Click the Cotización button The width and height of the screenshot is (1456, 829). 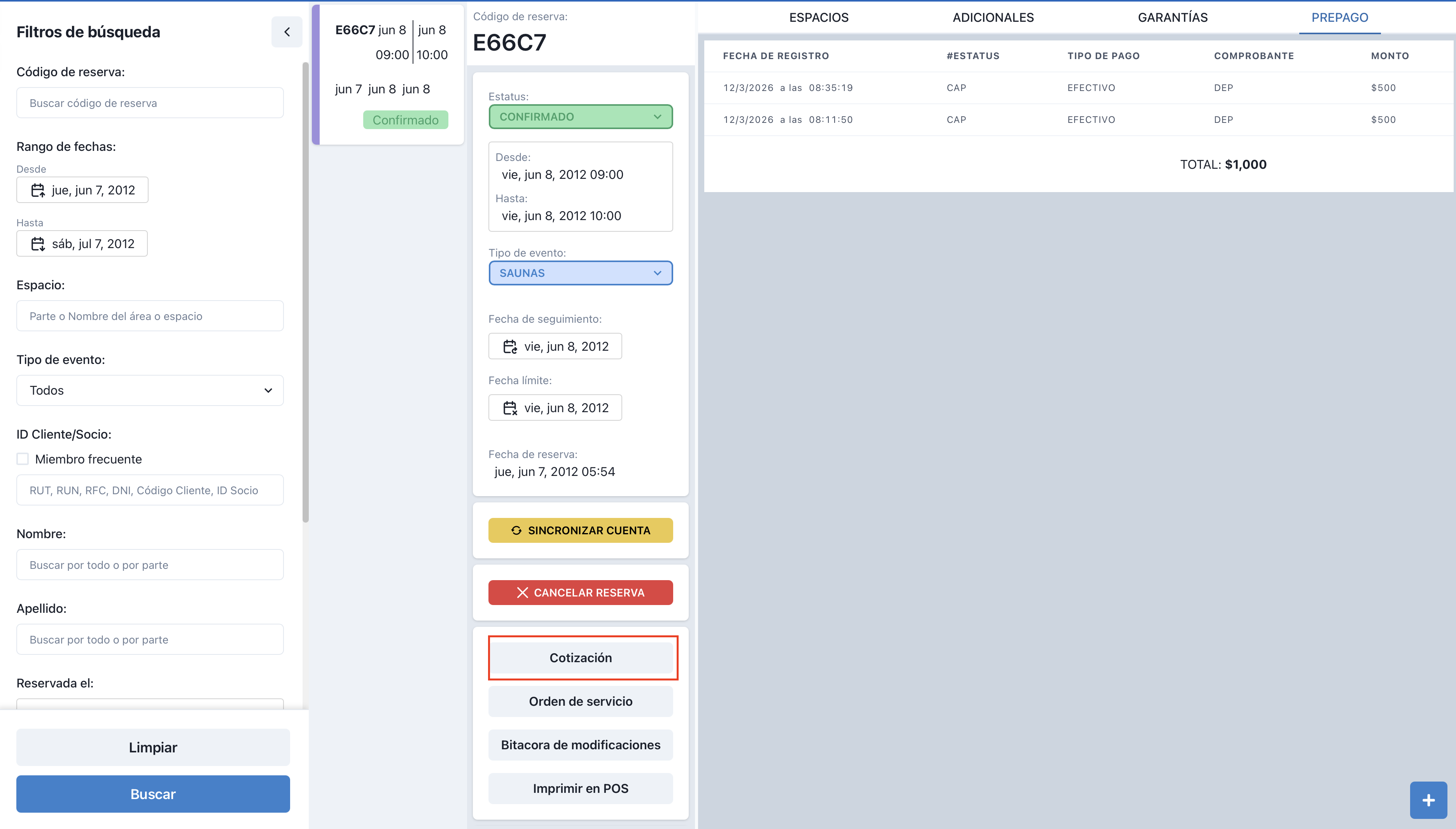(x=580, y=658)
